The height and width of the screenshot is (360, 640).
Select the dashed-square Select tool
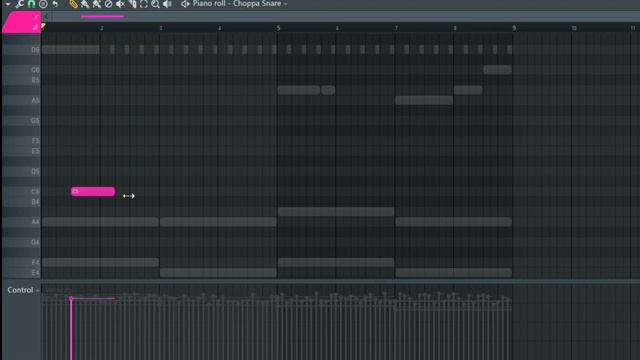[144, 4]
